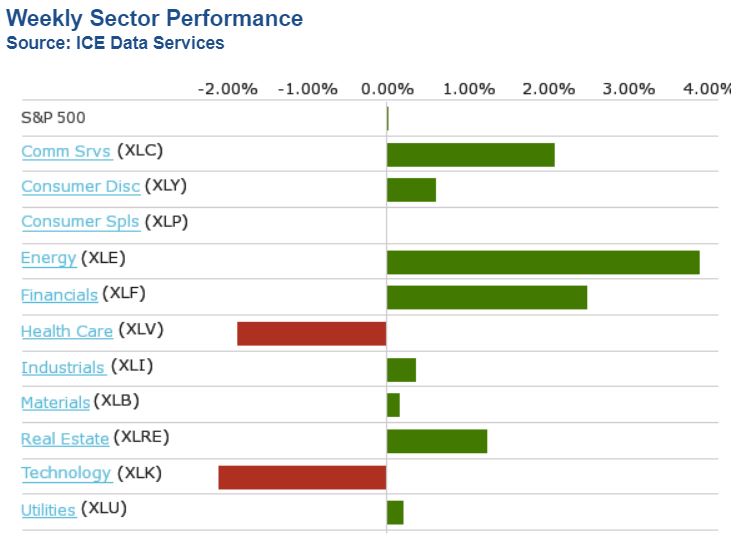
Task: Click the Weekly Sector Performance title
Action: (x=154, y=18)
